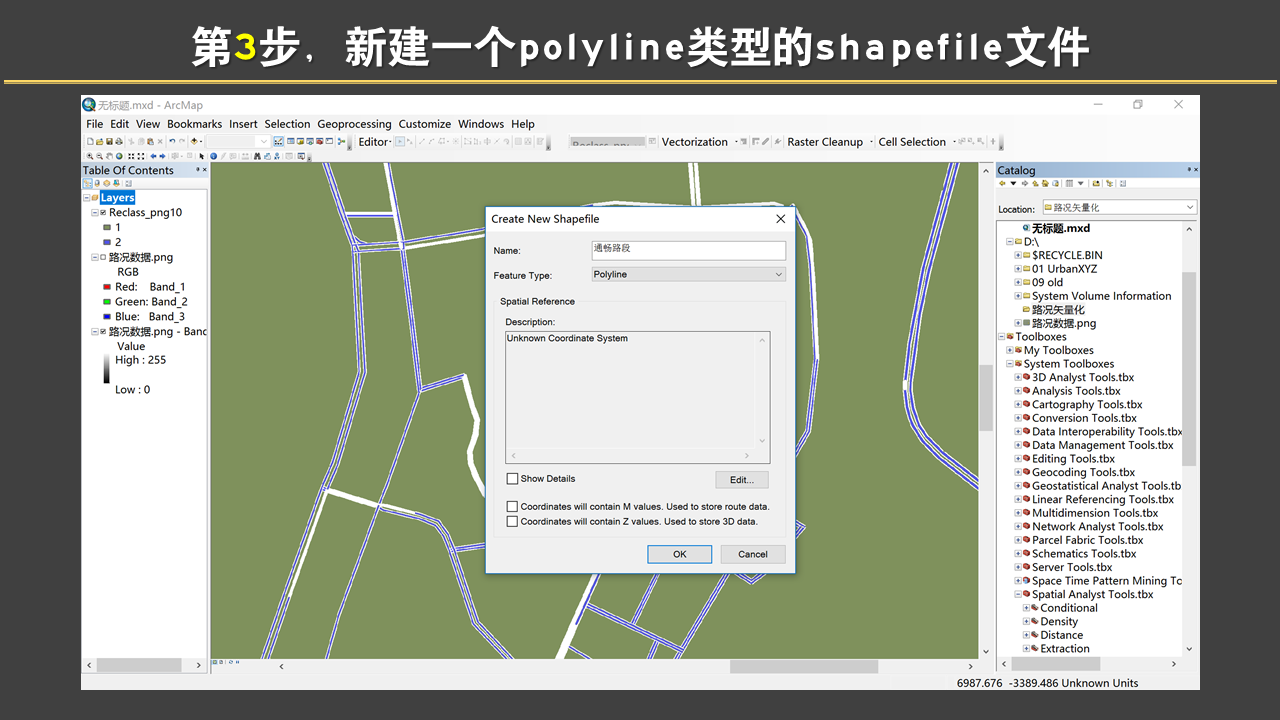
Task: Enable coordinates will contain Z values
Action: tap(513, 521)
